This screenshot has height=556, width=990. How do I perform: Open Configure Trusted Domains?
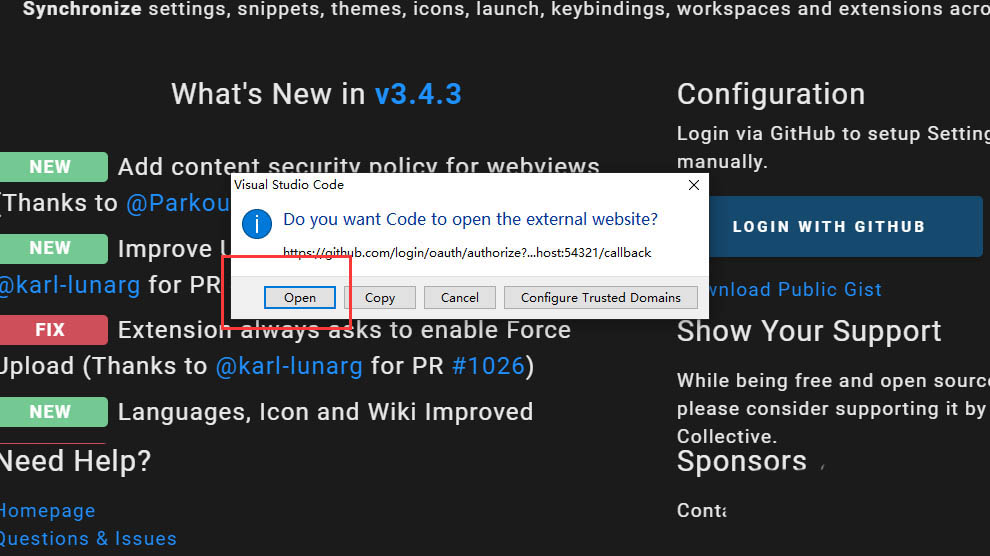(600, 297)
